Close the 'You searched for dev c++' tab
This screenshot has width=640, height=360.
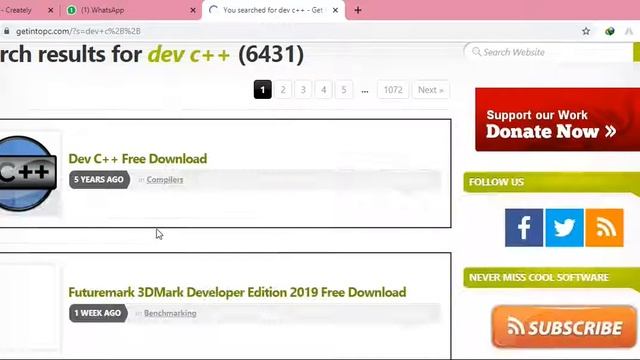click(x=335, y=10)
